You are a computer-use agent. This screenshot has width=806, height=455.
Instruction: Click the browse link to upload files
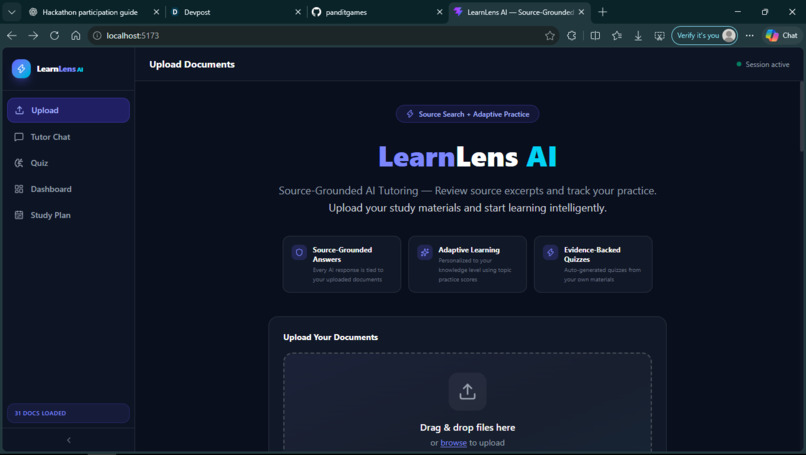tap(453, 443)
